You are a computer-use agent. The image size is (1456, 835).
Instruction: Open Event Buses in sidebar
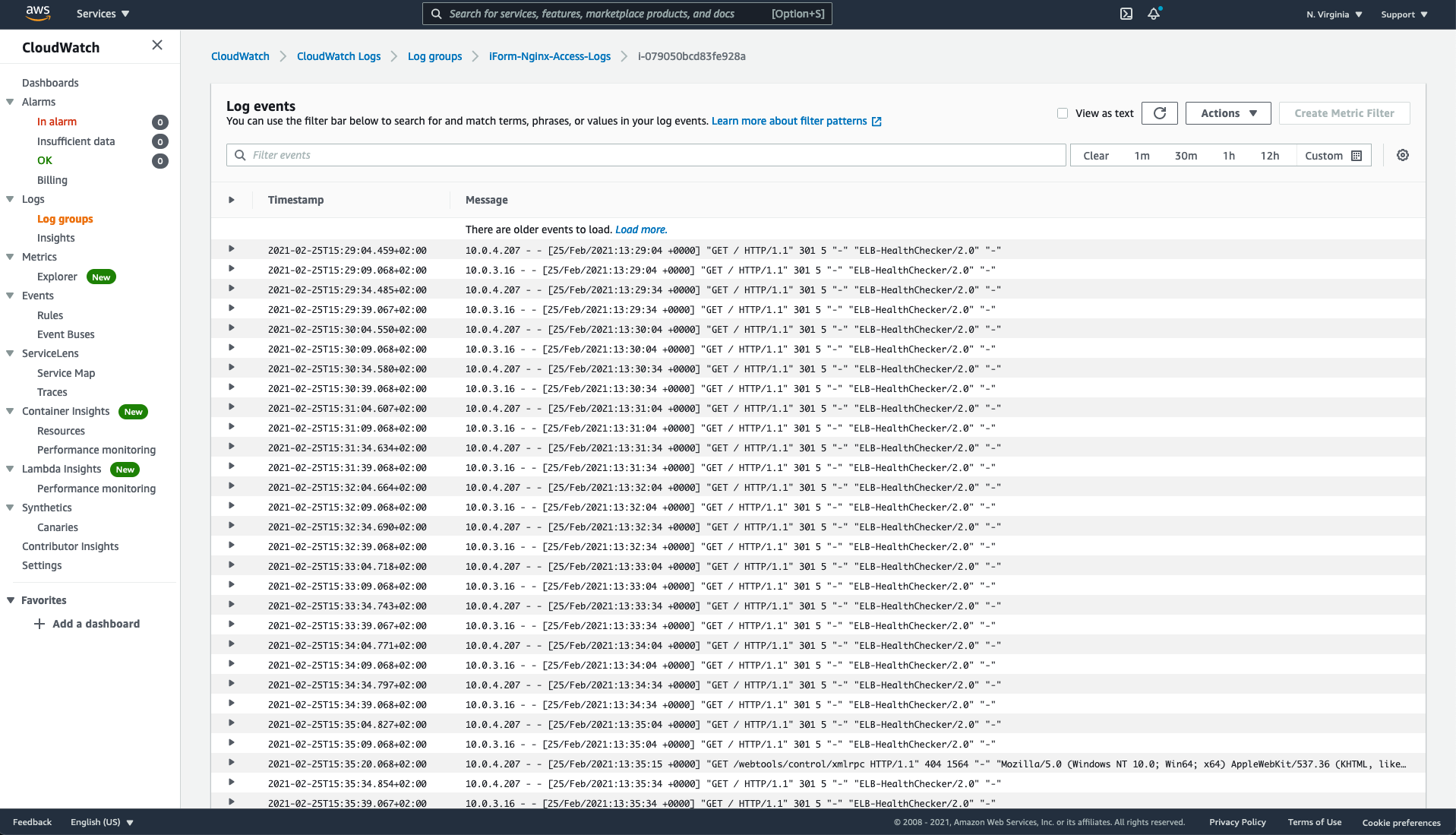tap(66, 334)
